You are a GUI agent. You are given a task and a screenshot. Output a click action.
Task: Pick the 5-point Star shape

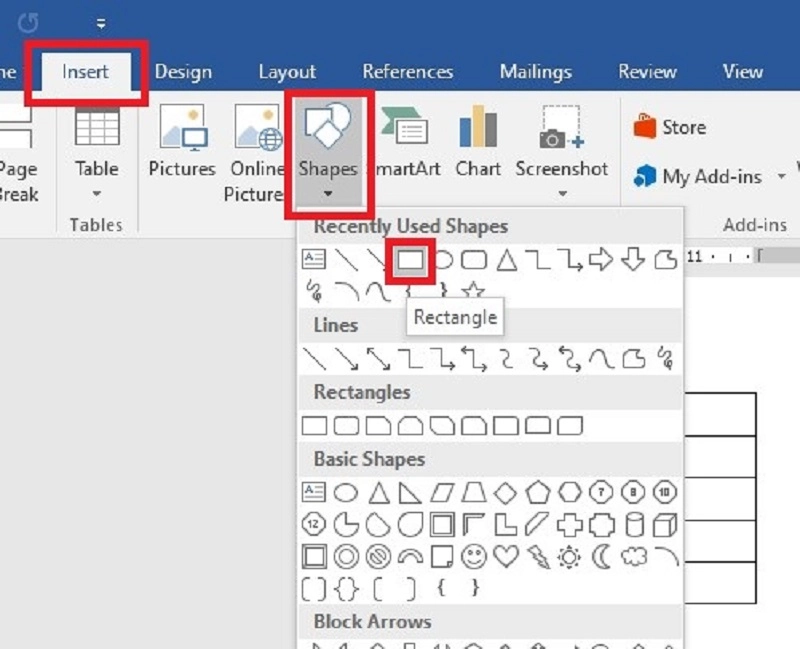click(474, 291)
